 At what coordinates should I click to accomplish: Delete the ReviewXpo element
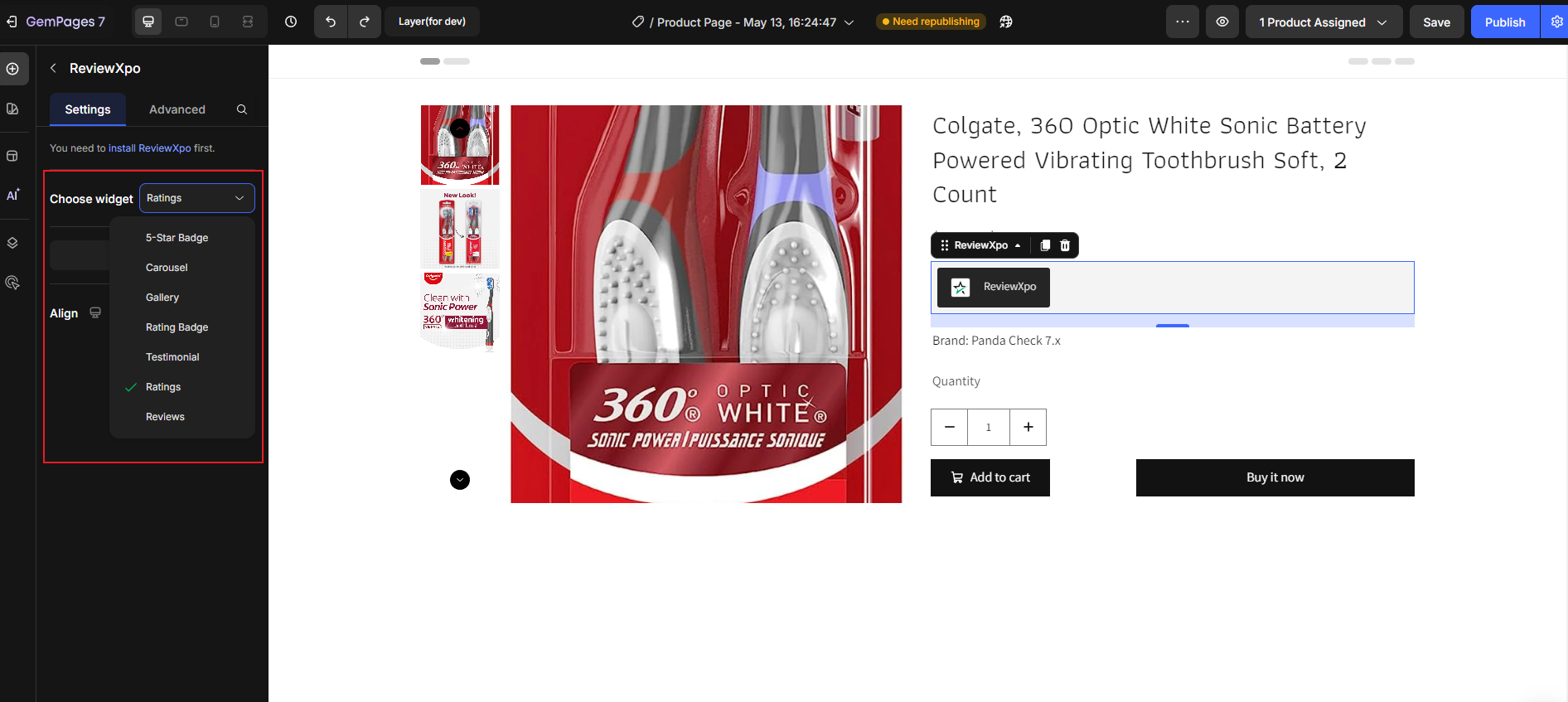1065,245
